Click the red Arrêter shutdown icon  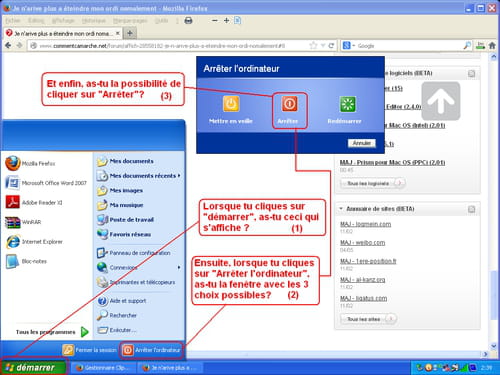(289, 104)
